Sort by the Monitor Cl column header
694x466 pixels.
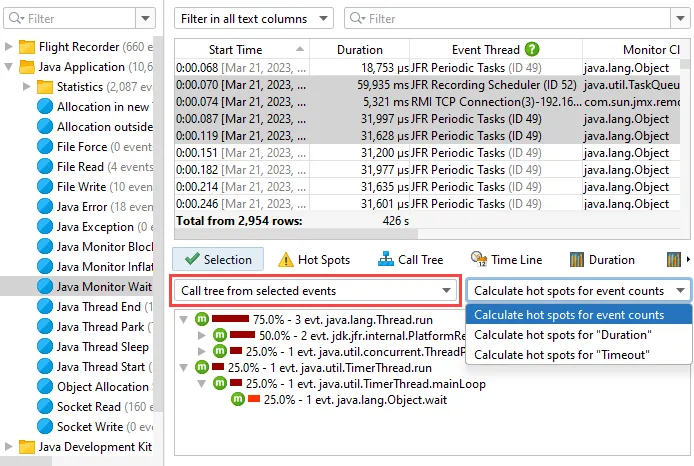[631, 50]
